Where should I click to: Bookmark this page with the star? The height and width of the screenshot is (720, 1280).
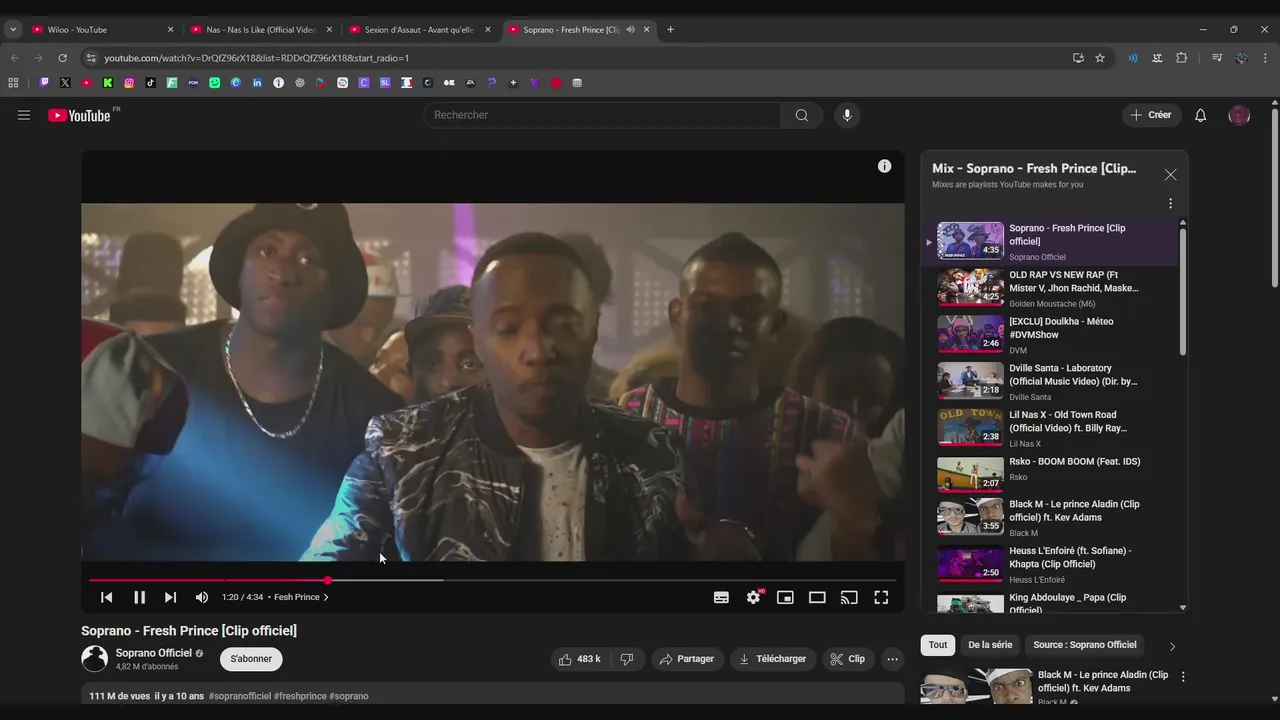(x=1100, y=58)
